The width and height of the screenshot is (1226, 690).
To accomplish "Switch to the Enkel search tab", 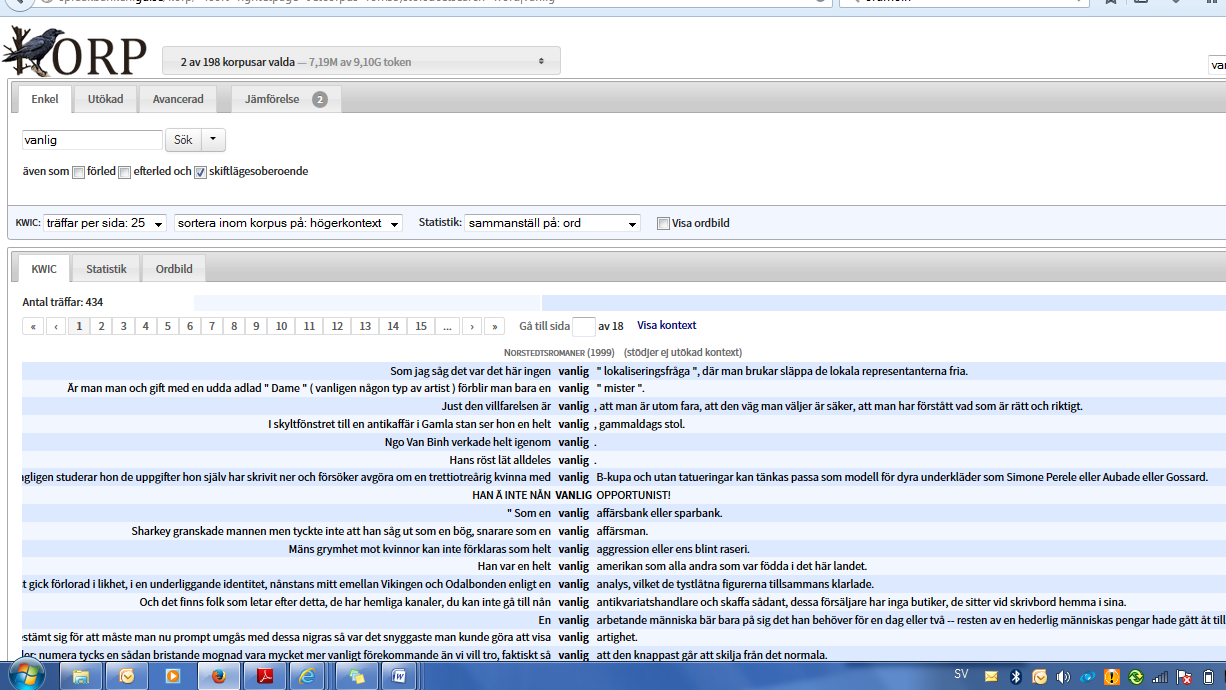I will click(x=45, y=99).
